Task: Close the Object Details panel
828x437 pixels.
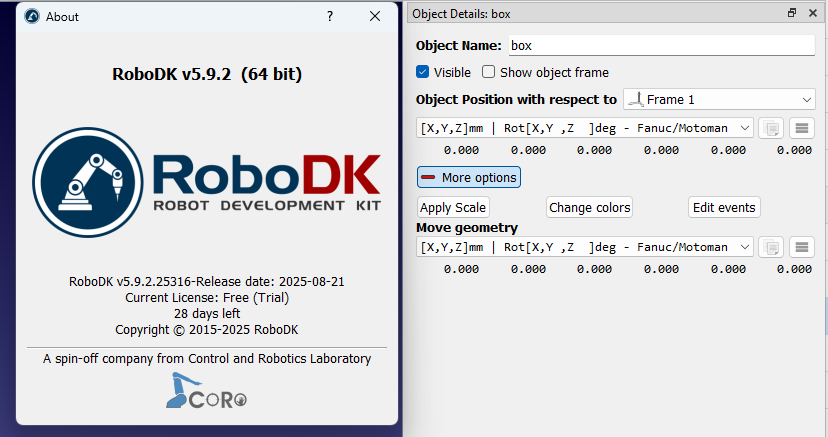Action: coord(813,13)
